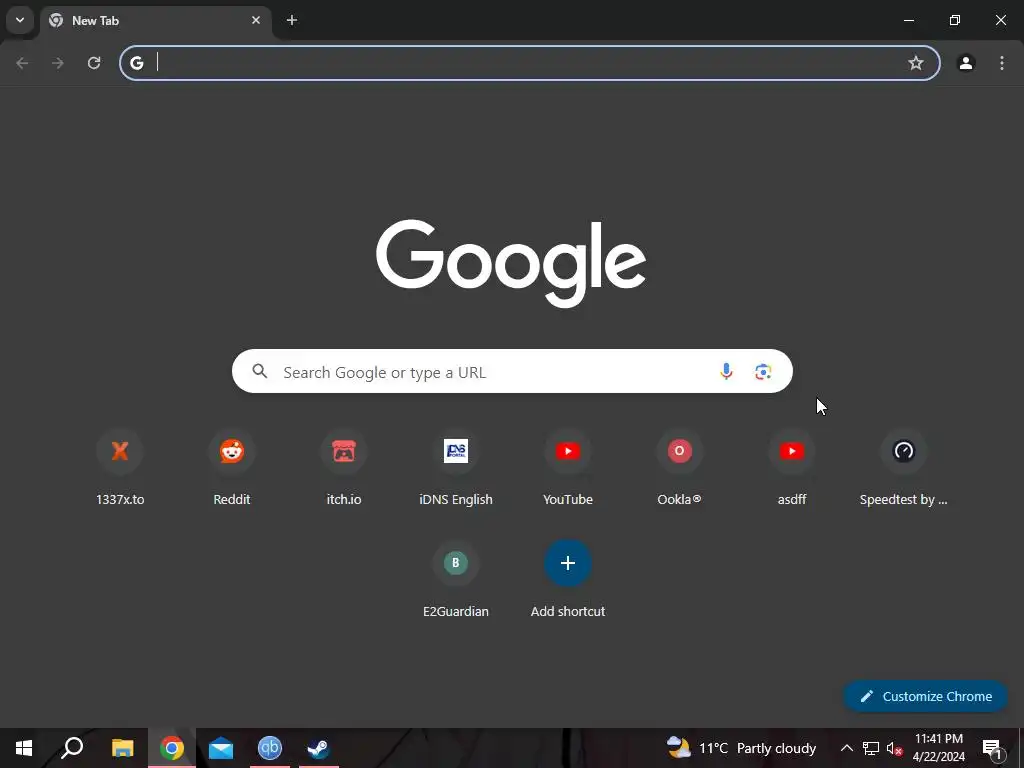The height and width of the screenshot is (768, 1024).
Task: Open network status in system tray
Action: coord(871,748)
